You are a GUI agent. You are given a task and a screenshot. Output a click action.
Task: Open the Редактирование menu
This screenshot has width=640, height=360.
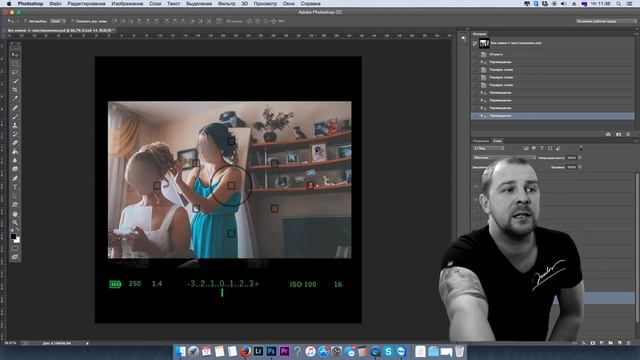click(87, 3)
